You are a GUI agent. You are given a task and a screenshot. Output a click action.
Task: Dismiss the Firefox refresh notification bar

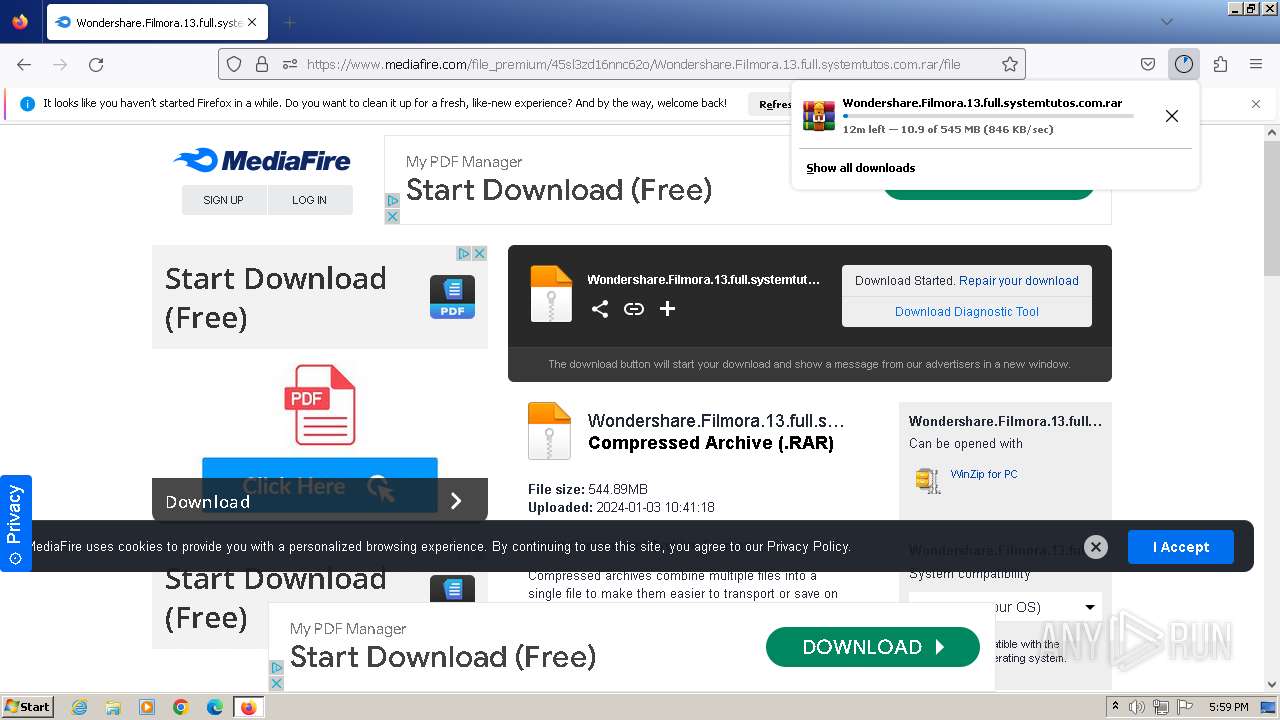click(1256, 103)
